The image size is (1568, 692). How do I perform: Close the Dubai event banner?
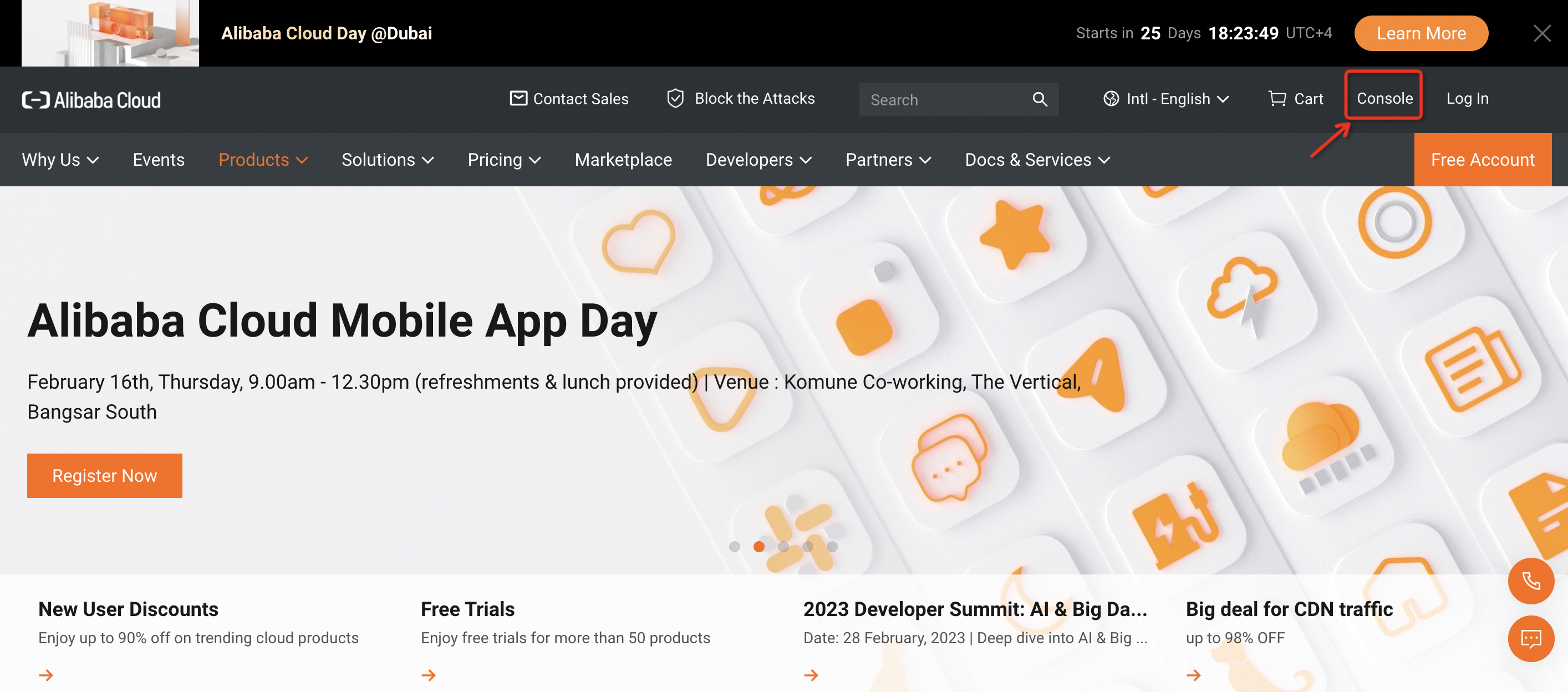pos(1542,33)
